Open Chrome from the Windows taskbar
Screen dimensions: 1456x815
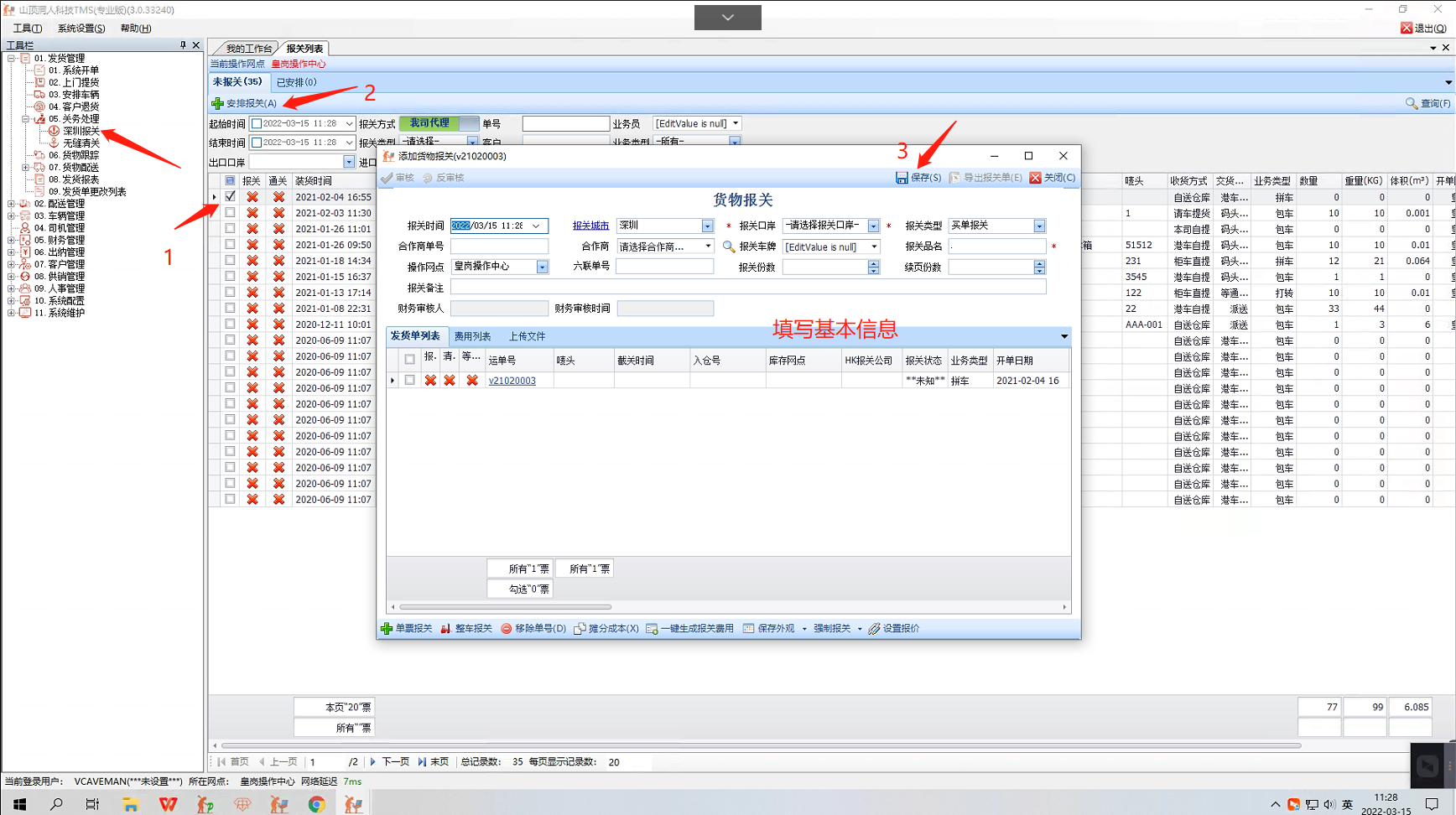(x=316, y=804)
